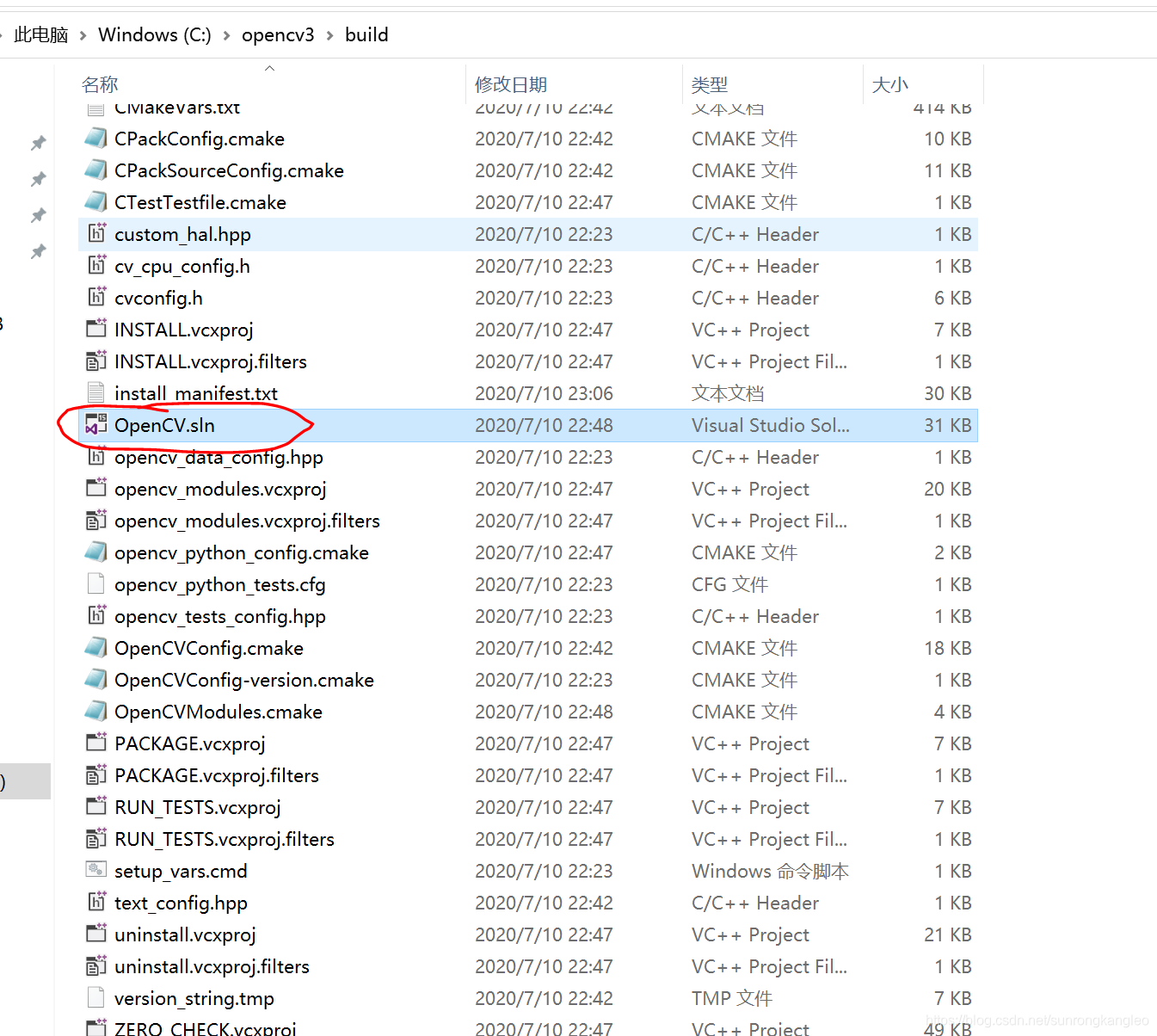Click the OpenCVModules.cmake file icon

click(96, 712)
